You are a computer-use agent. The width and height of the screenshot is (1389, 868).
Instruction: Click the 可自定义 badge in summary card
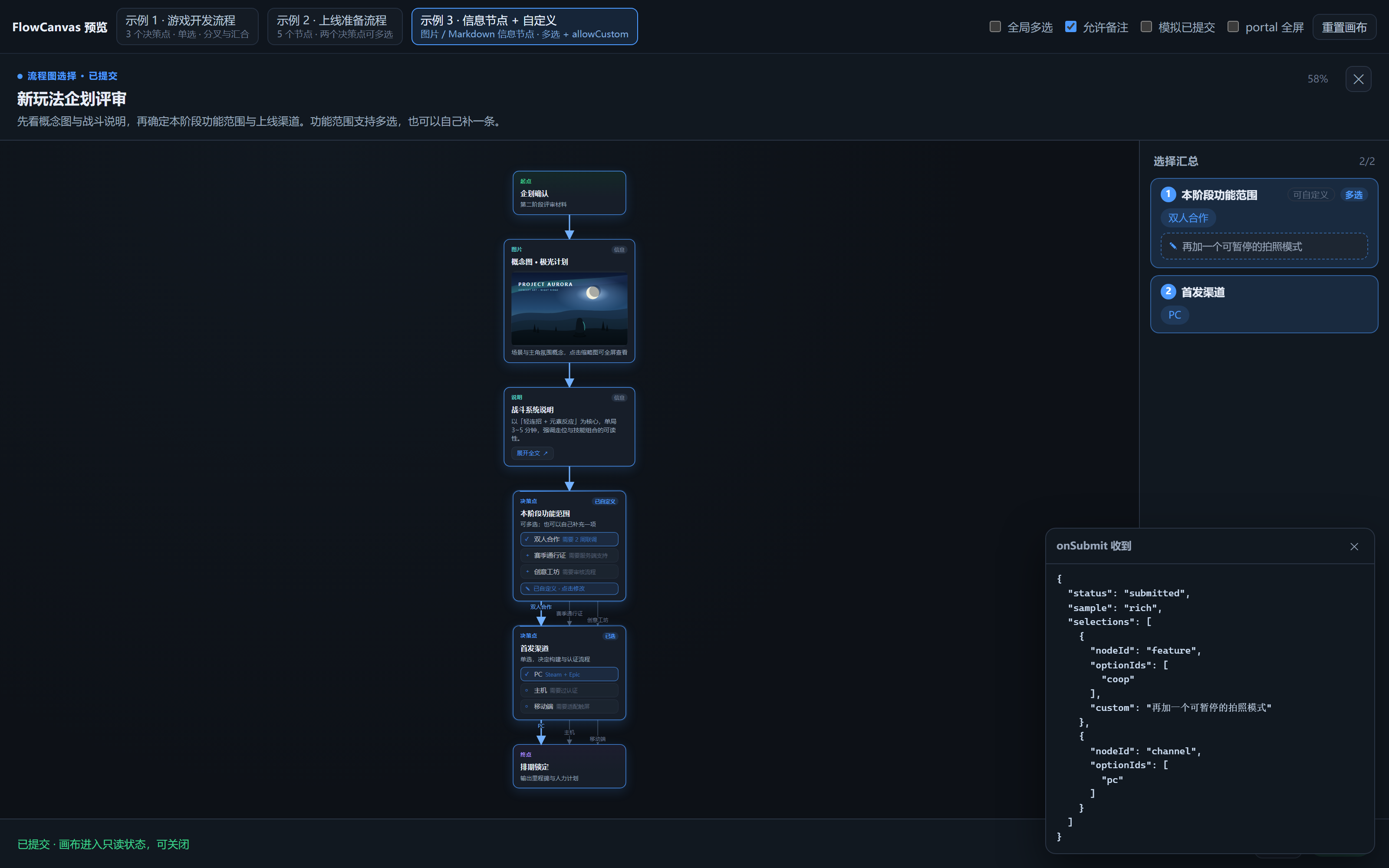pyautogui.click(x=1310, y=194)
